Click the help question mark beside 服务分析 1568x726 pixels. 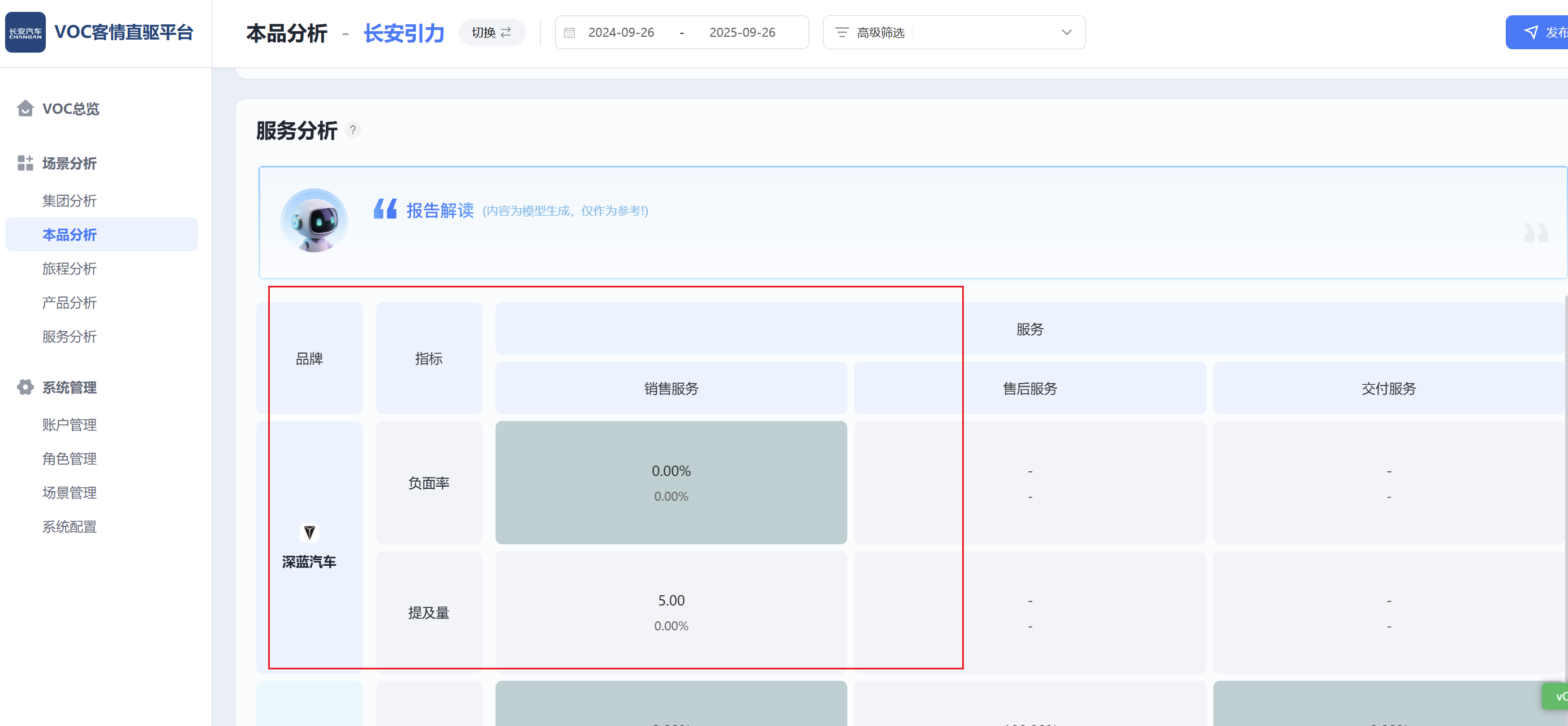pos(352,130)
